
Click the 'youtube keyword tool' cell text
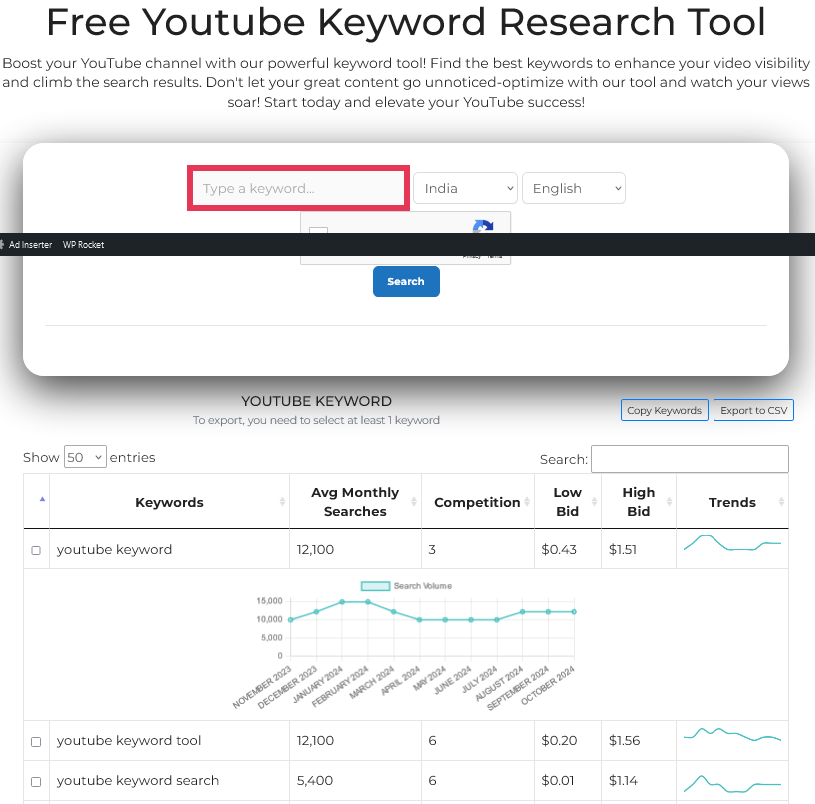pos(129,740)
